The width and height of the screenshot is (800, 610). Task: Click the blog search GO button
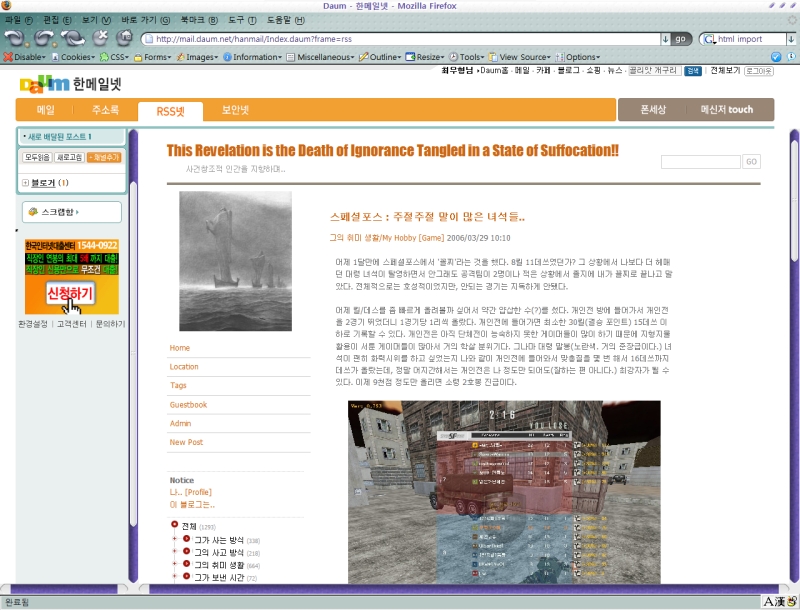tap(751, 162)
